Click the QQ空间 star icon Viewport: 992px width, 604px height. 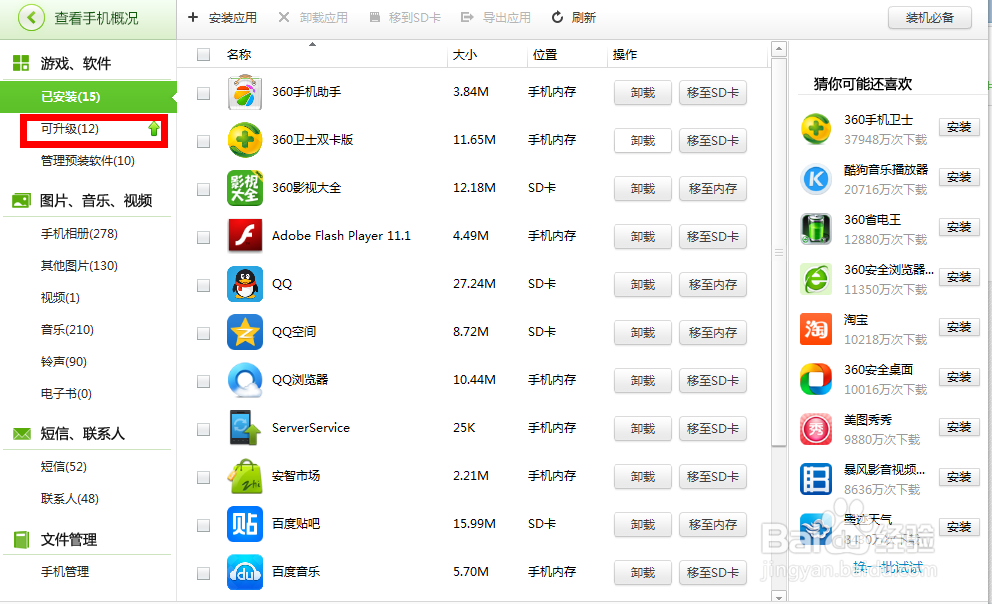coord(245,332)
